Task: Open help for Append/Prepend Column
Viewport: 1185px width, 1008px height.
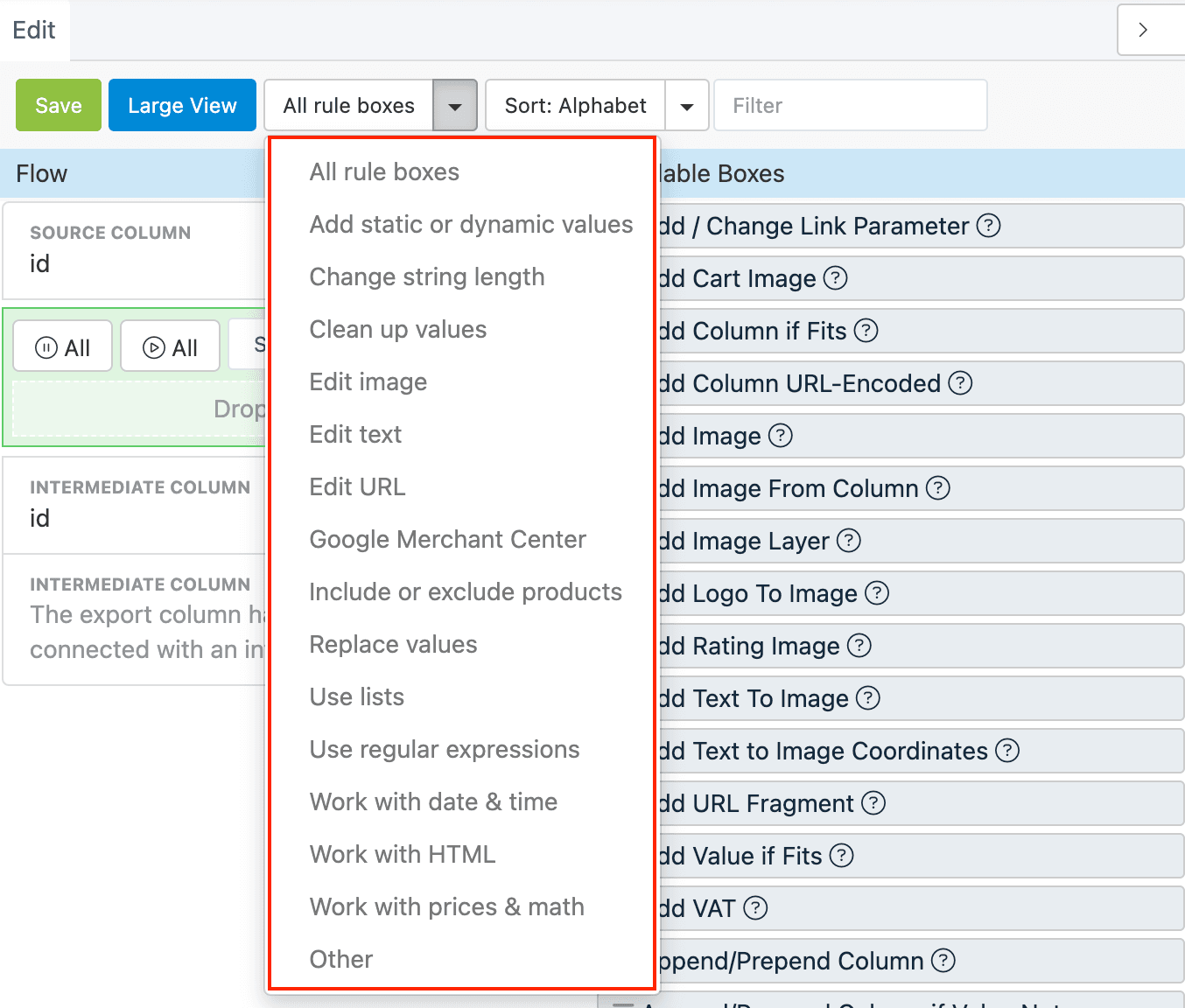Action: pos(943,961)
